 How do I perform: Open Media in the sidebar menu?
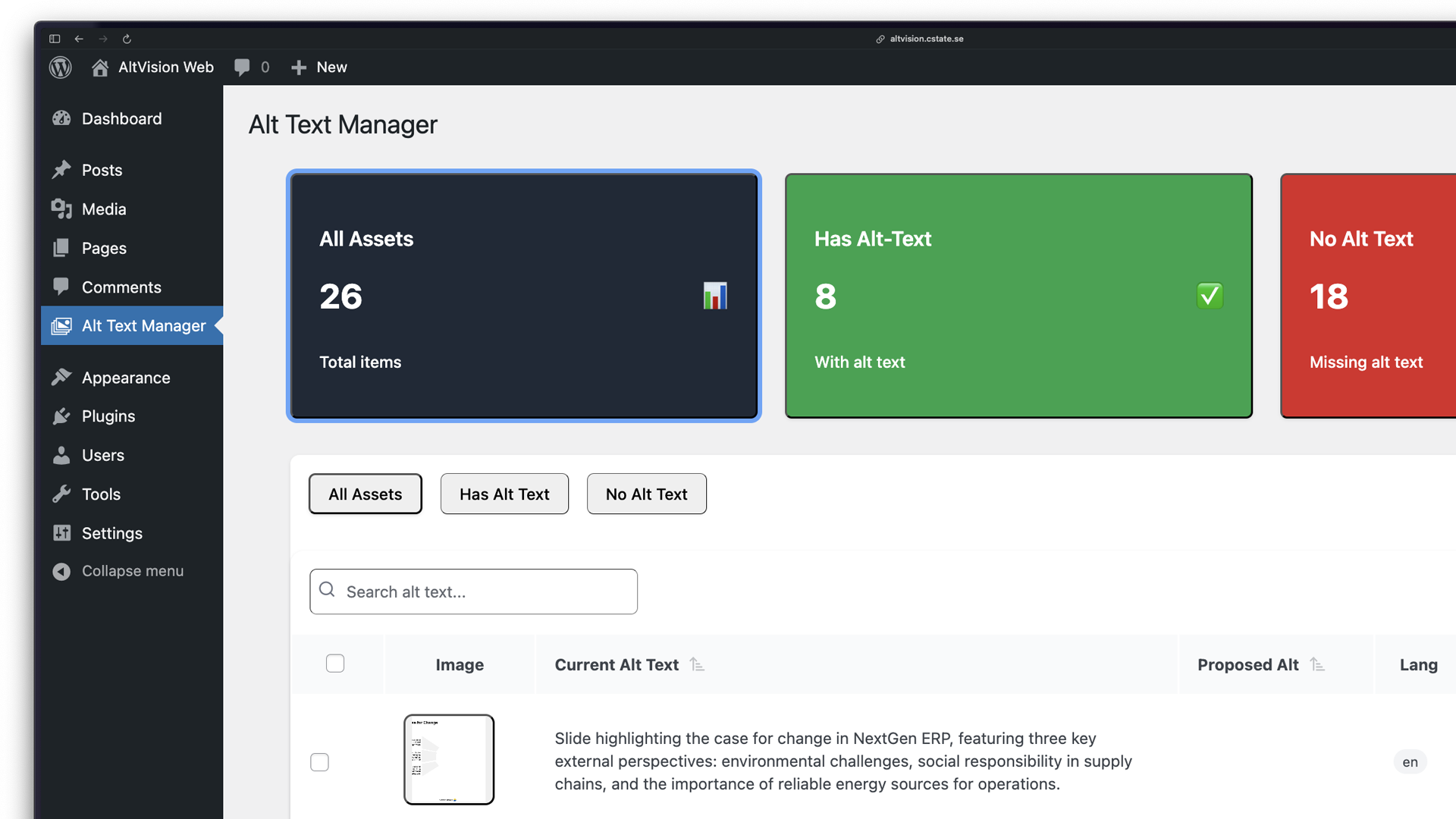(x=104, y=209)
